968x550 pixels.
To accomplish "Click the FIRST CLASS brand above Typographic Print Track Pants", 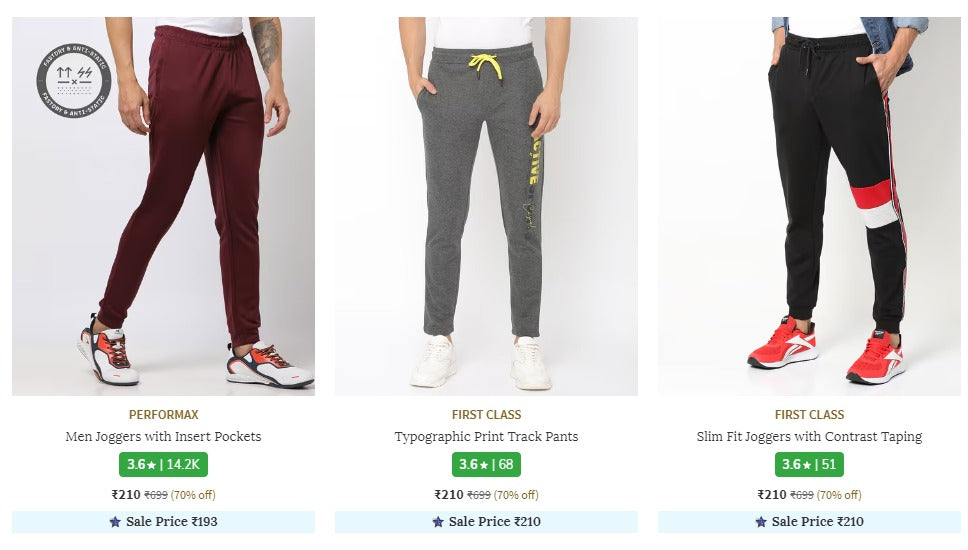I will (486, 414).
